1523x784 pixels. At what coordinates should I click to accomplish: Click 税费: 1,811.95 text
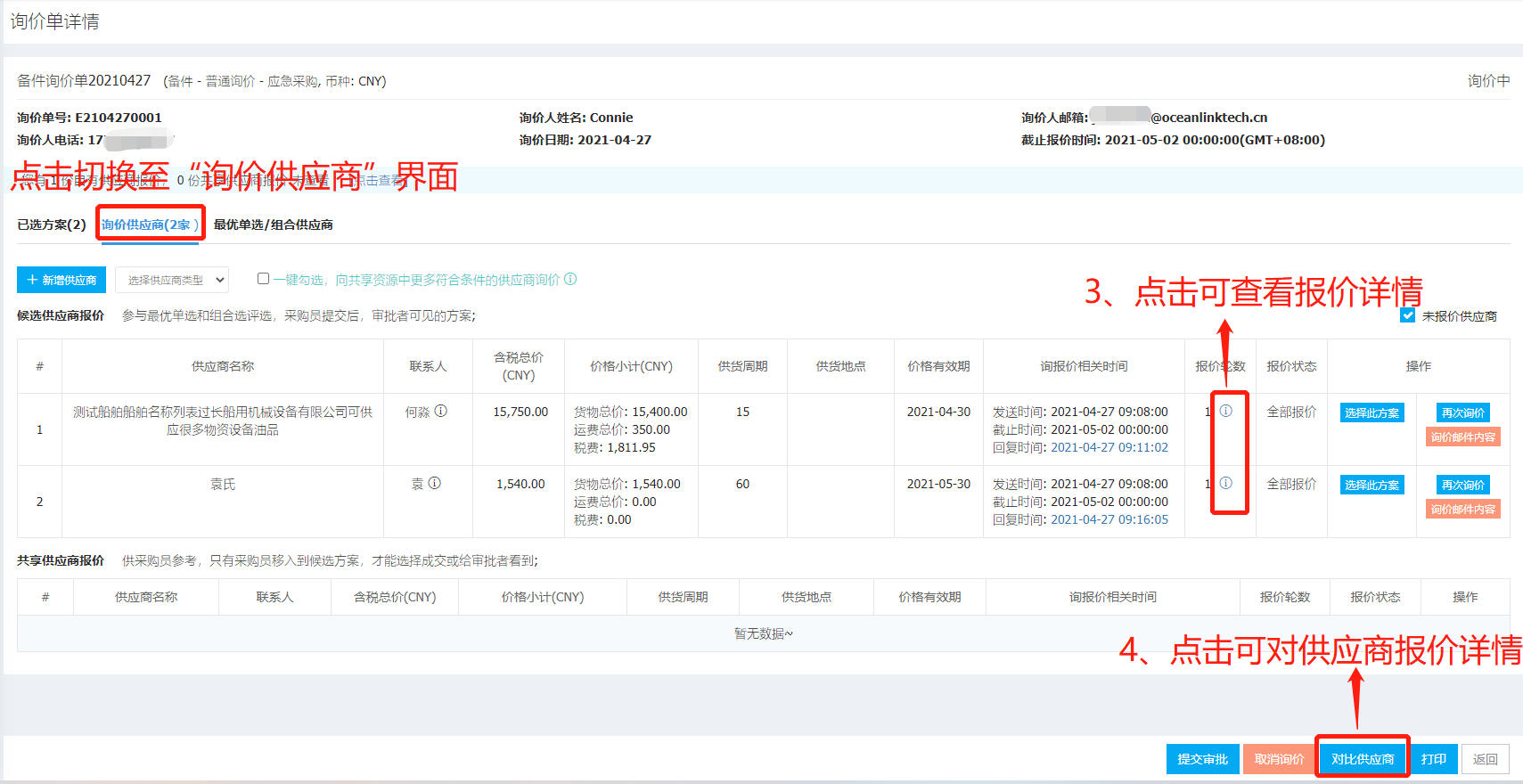(x=615, y=447)
